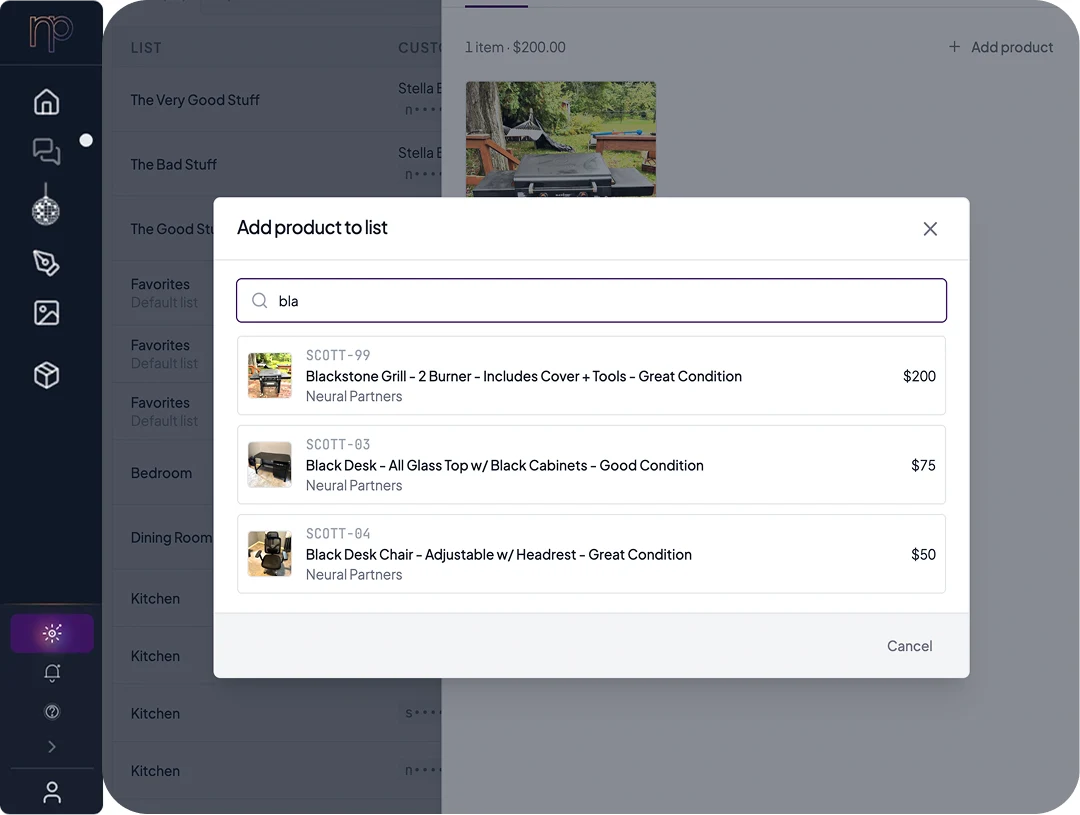Click the Cancel button in the dialog

pos(909,646)
